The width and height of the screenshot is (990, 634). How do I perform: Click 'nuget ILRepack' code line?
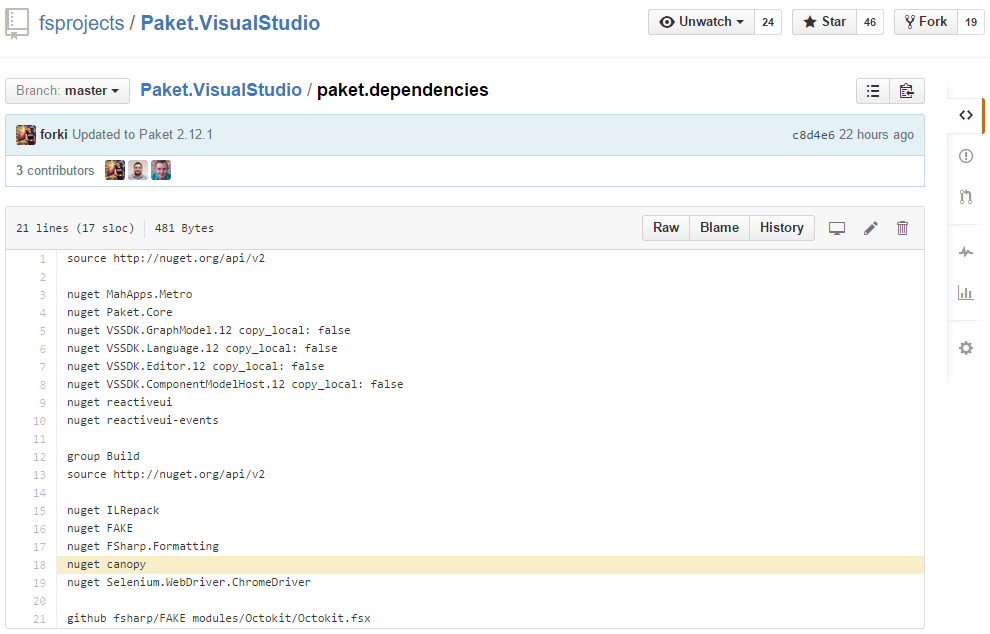coord(113,510)
